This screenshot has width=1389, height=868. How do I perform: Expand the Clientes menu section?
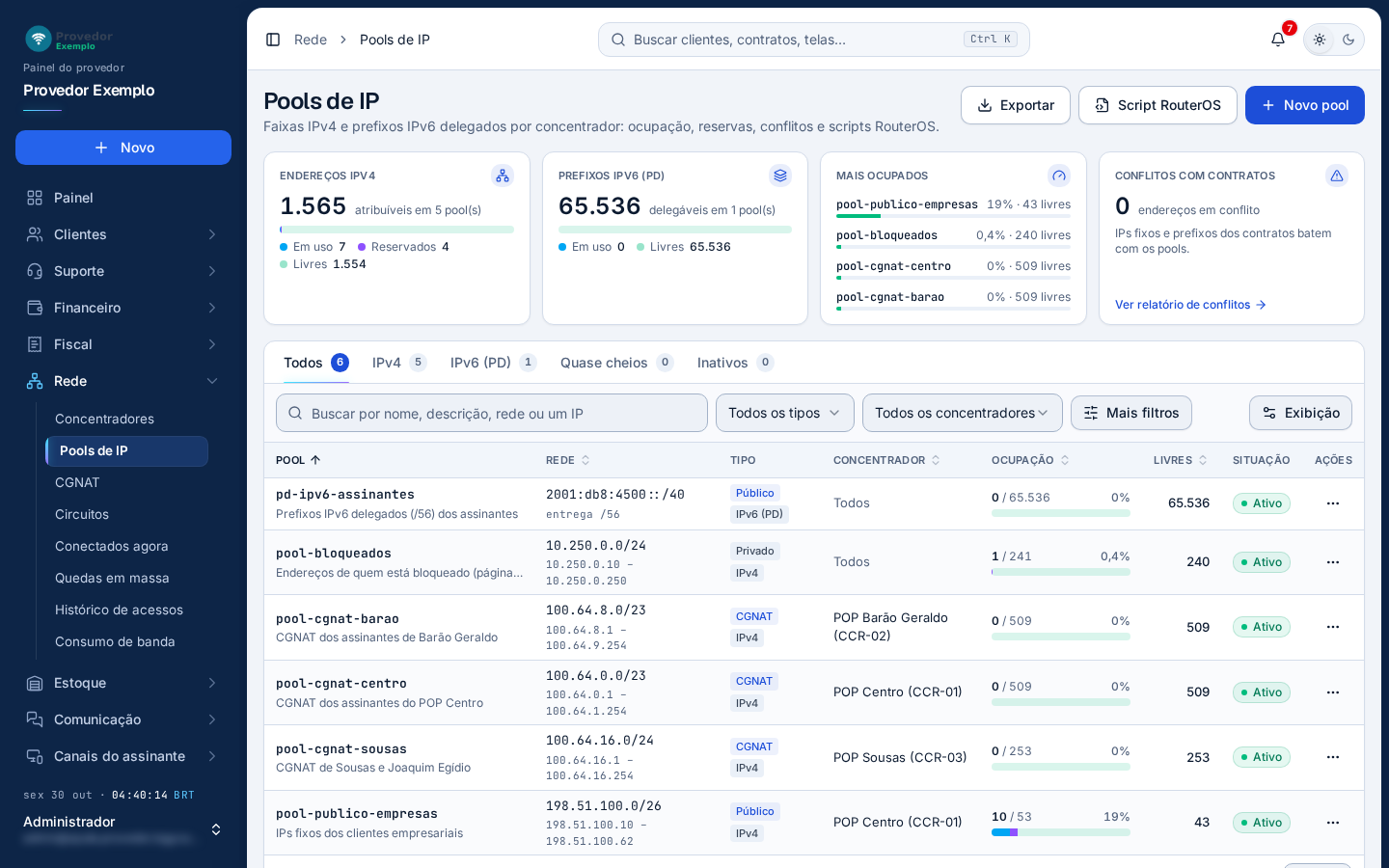[123, 234]
